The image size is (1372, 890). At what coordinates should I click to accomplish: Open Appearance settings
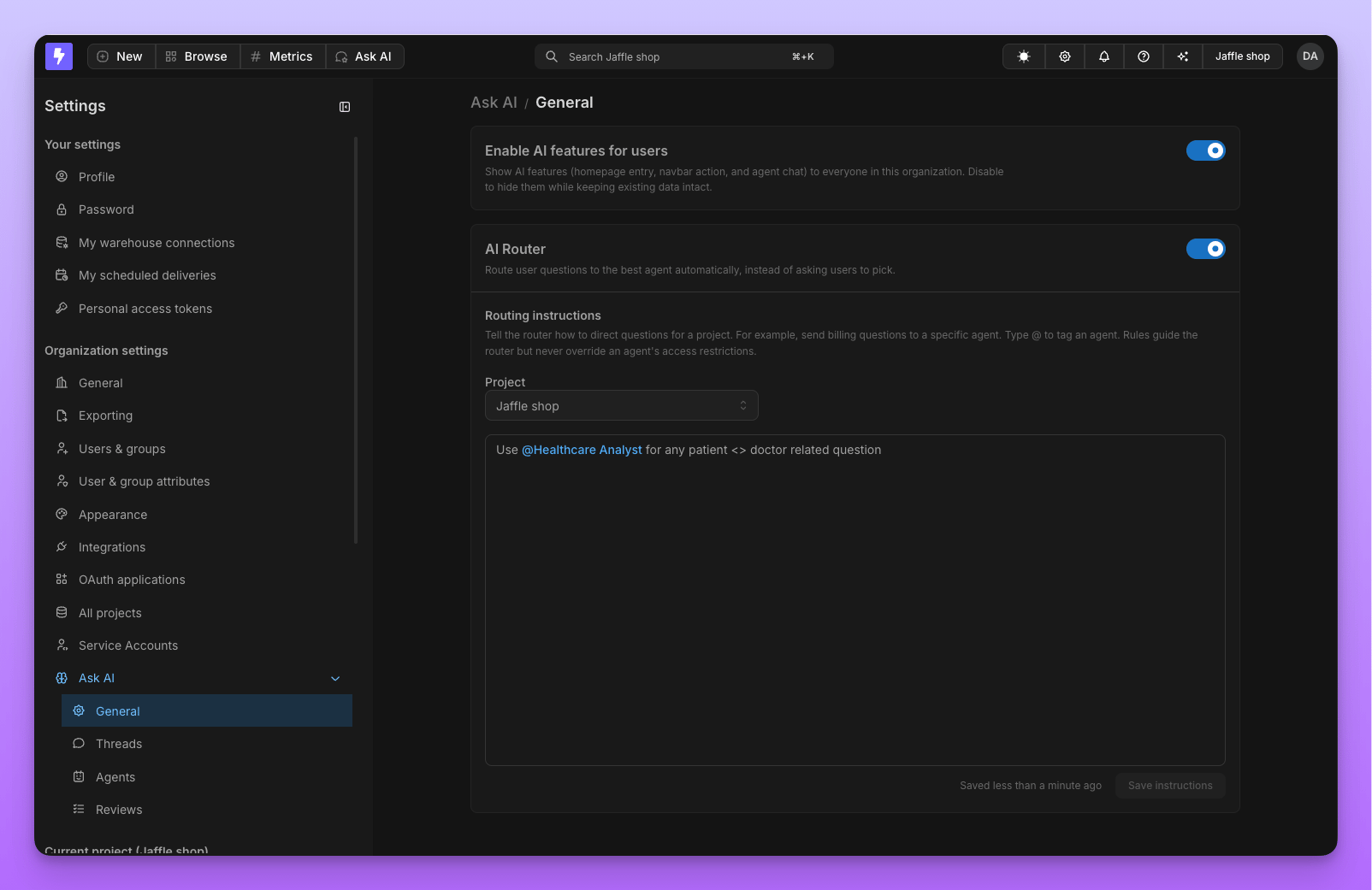198,515
